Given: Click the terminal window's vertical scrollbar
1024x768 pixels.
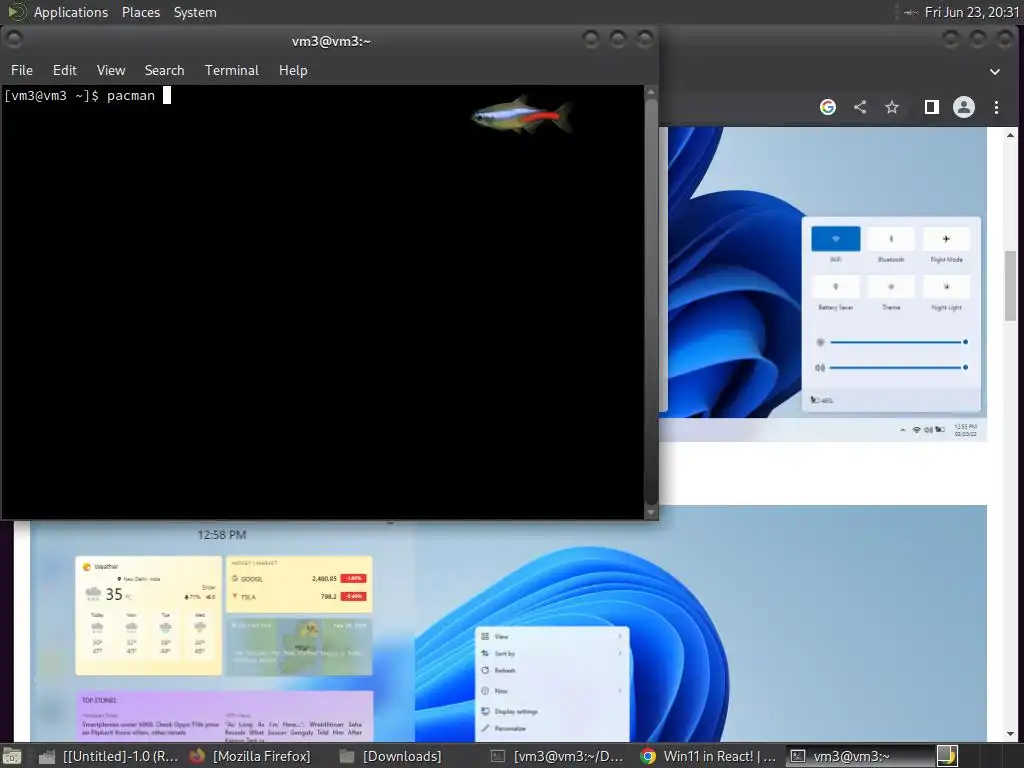Looking at the screenshot, I should [x=650, y=300].
